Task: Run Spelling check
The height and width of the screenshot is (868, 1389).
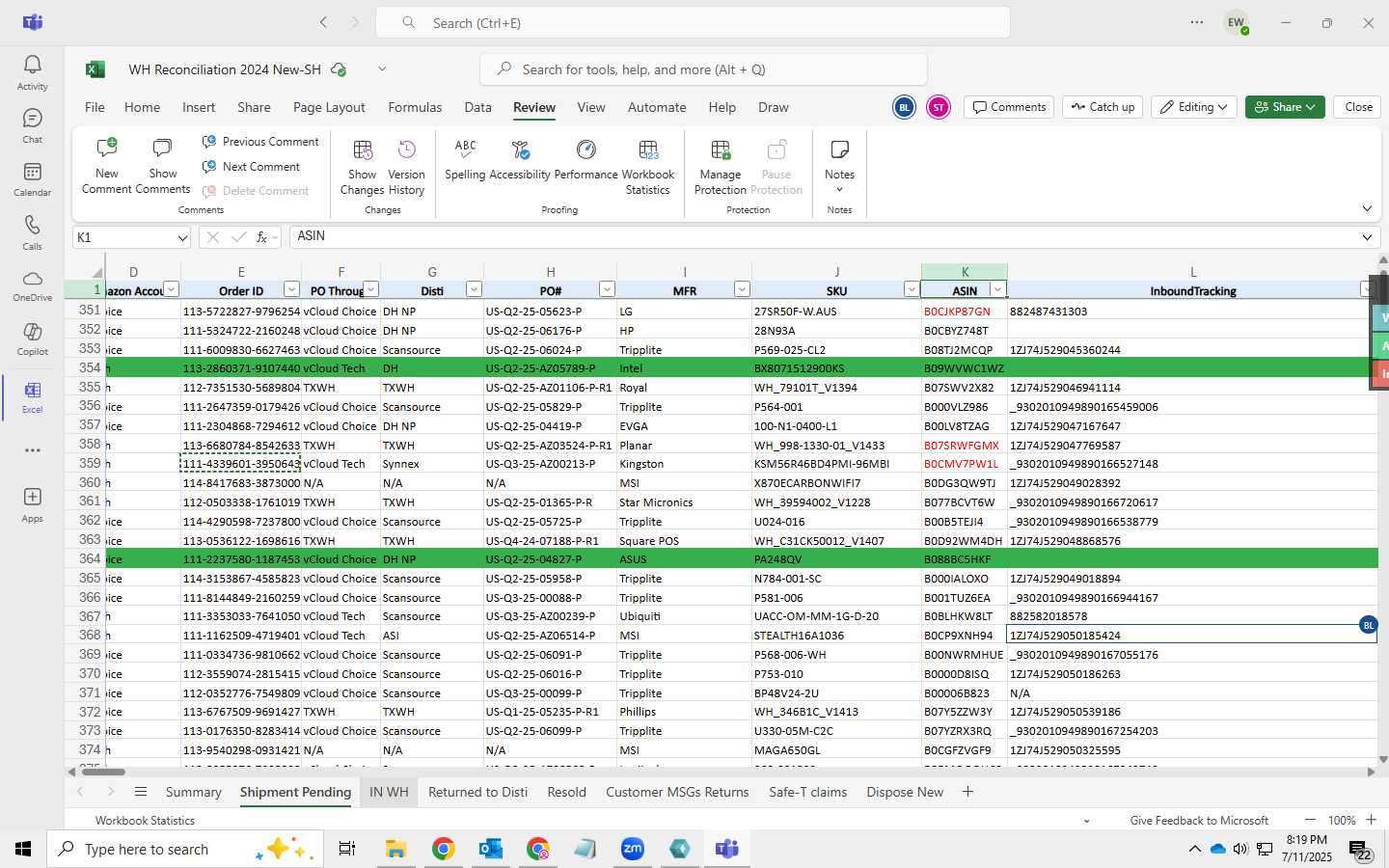Action: pyautogui.click(x=465, y=159)
